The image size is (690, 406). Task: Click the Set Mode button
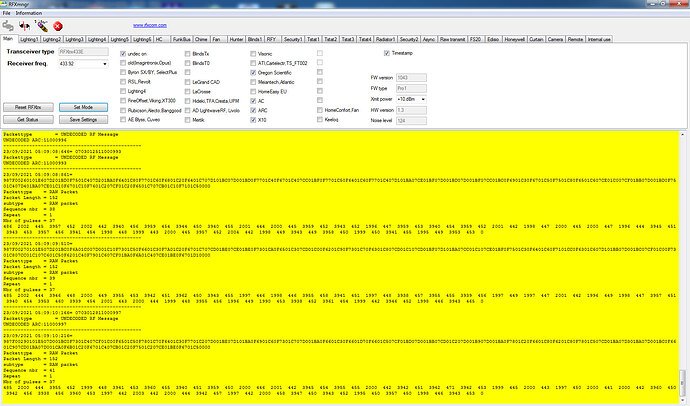click(x=83, y=107)
